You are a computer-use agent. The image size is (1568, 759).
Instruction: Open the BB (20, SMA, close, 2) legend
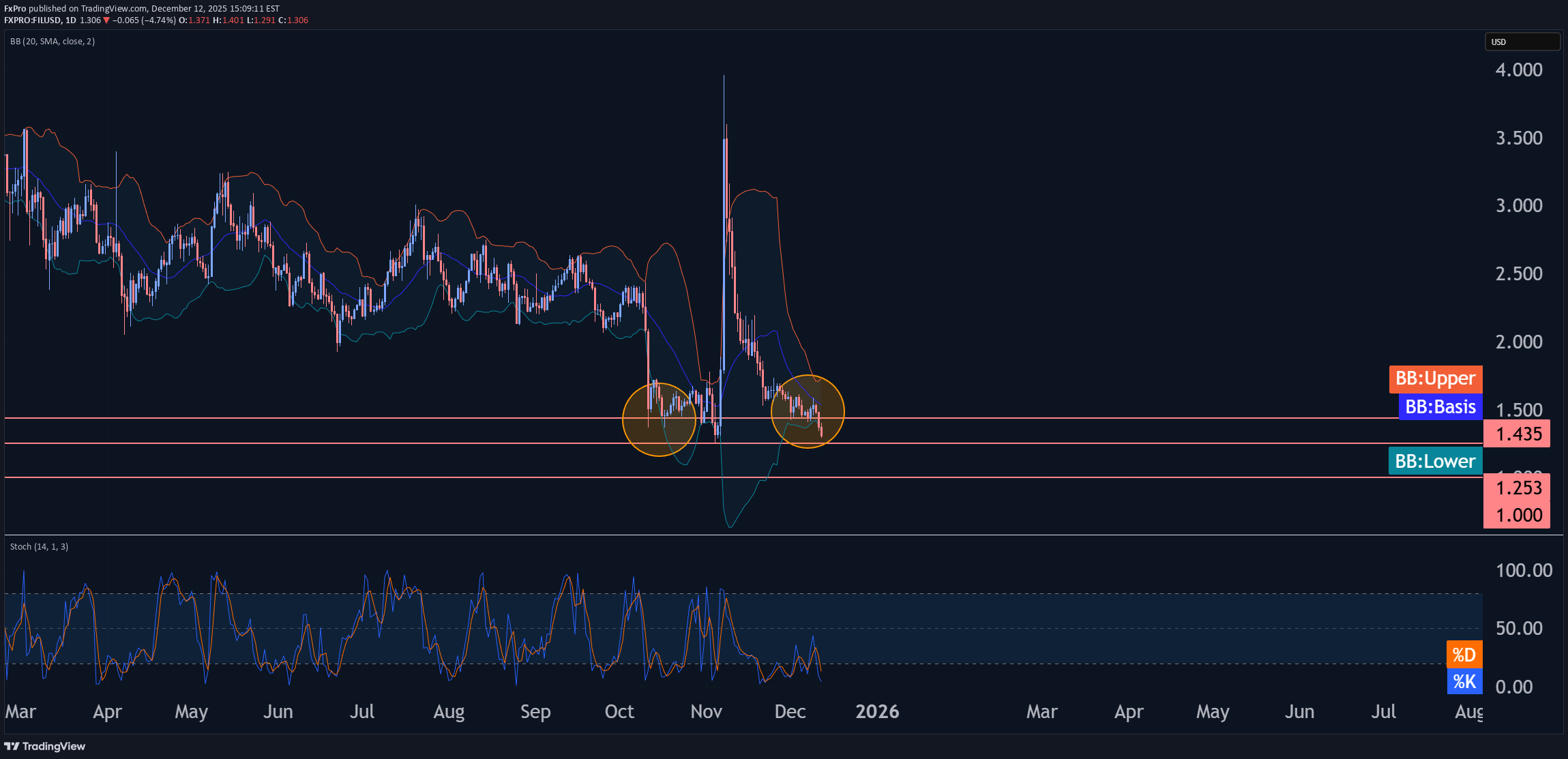point(53,42)
